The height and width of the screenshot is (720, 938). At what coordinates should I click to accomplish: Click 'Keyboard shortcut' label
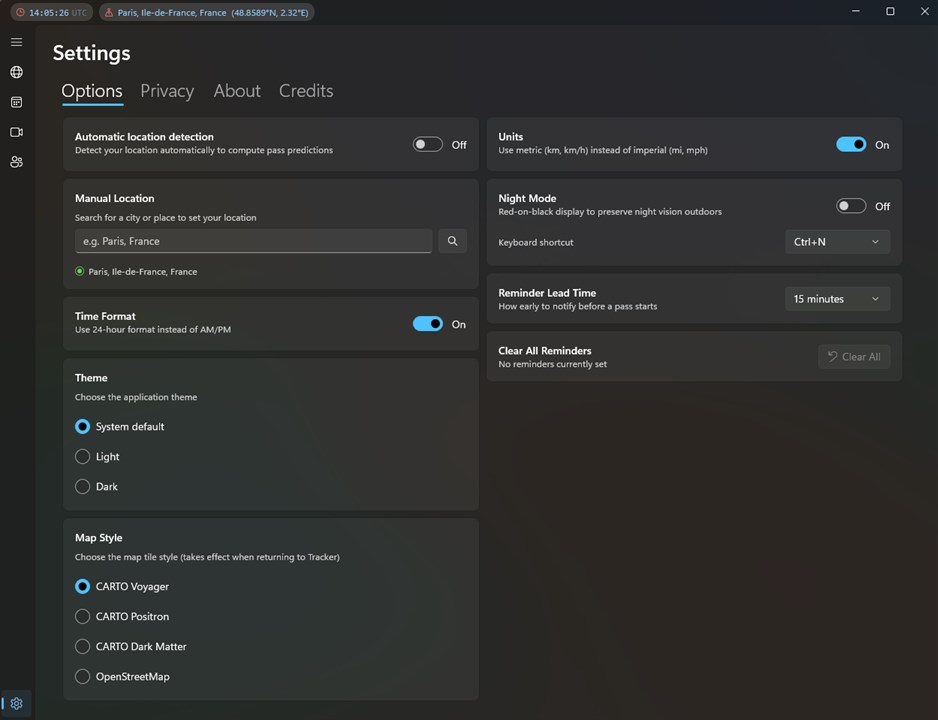(535, 242)
